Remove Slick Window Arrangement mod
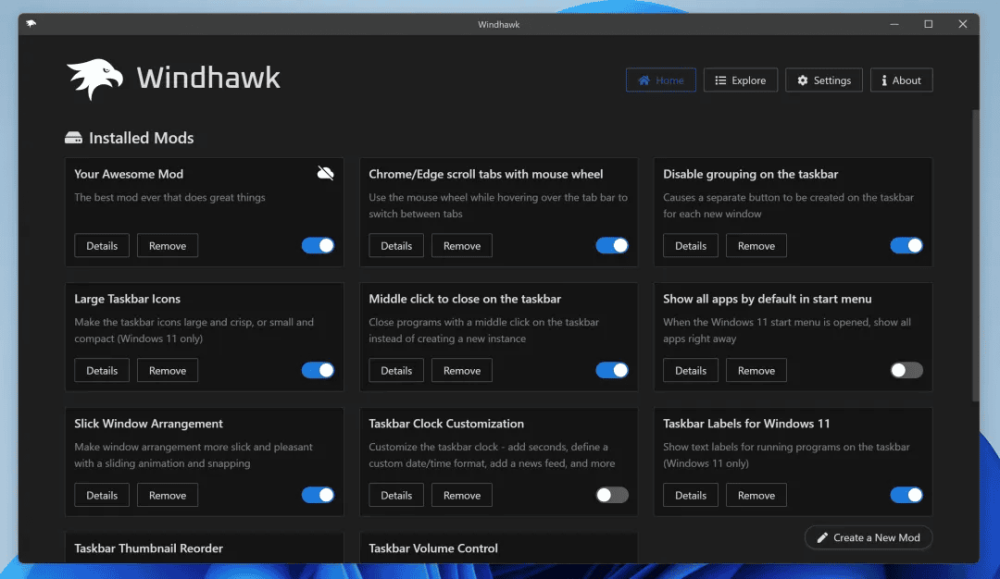This screenshot has width=1000, height=579. (x=168, y=495)
